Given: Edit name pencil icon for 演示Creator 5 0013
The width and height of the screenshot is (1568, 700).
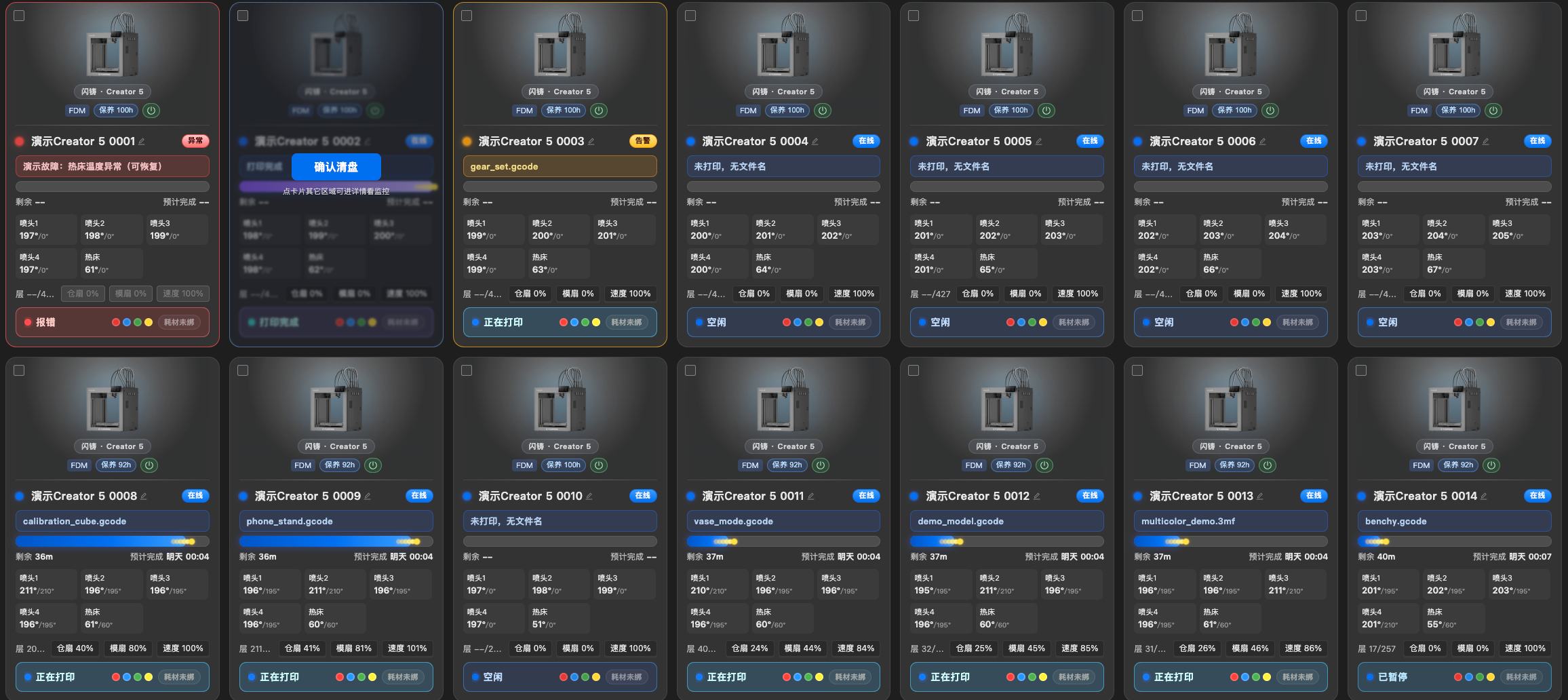Looking at the screenshot, I should coord(1260,497).
